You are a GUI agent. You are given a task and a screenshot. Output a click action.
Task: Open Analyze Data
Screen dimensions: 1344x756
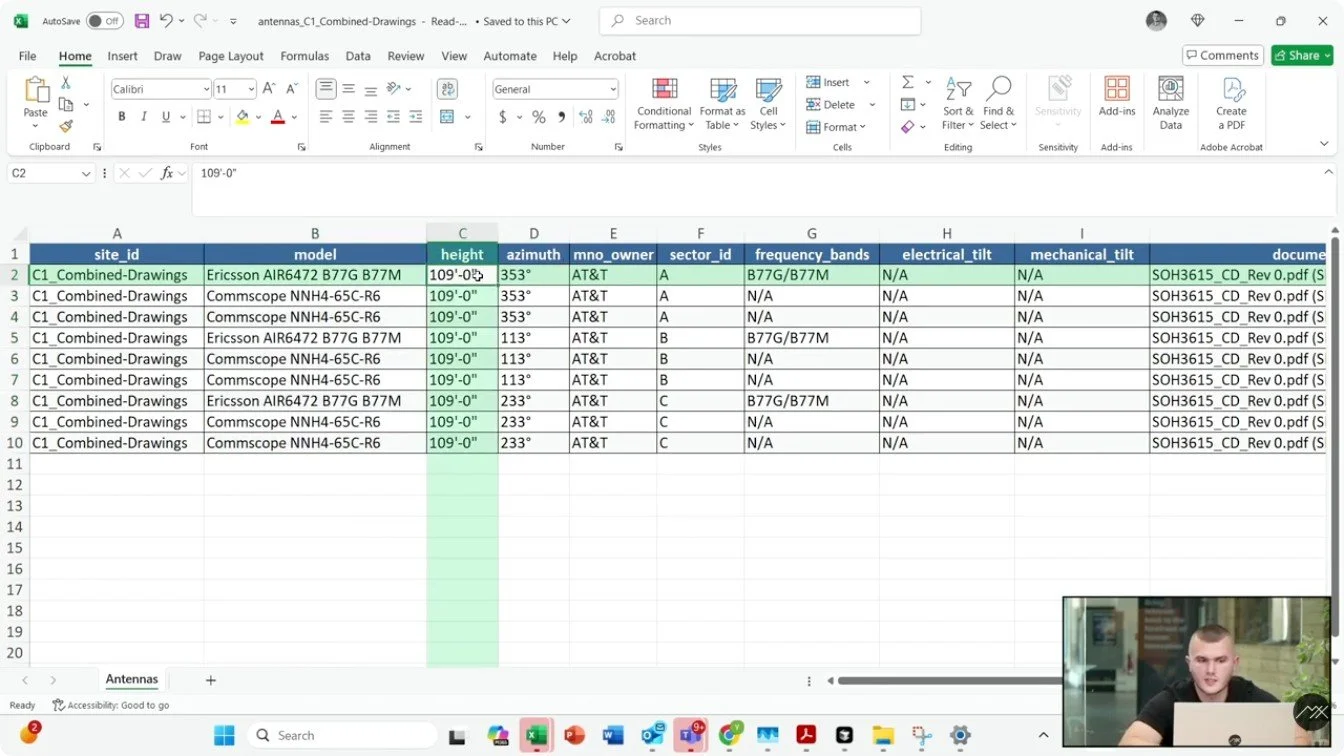coord(1171,103)
